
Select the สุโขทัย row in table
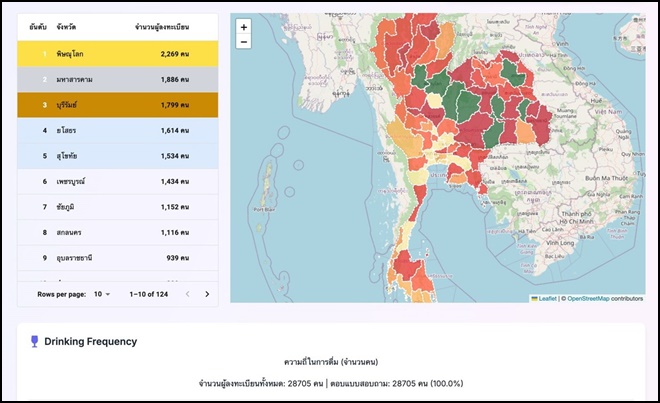(118, 156)
